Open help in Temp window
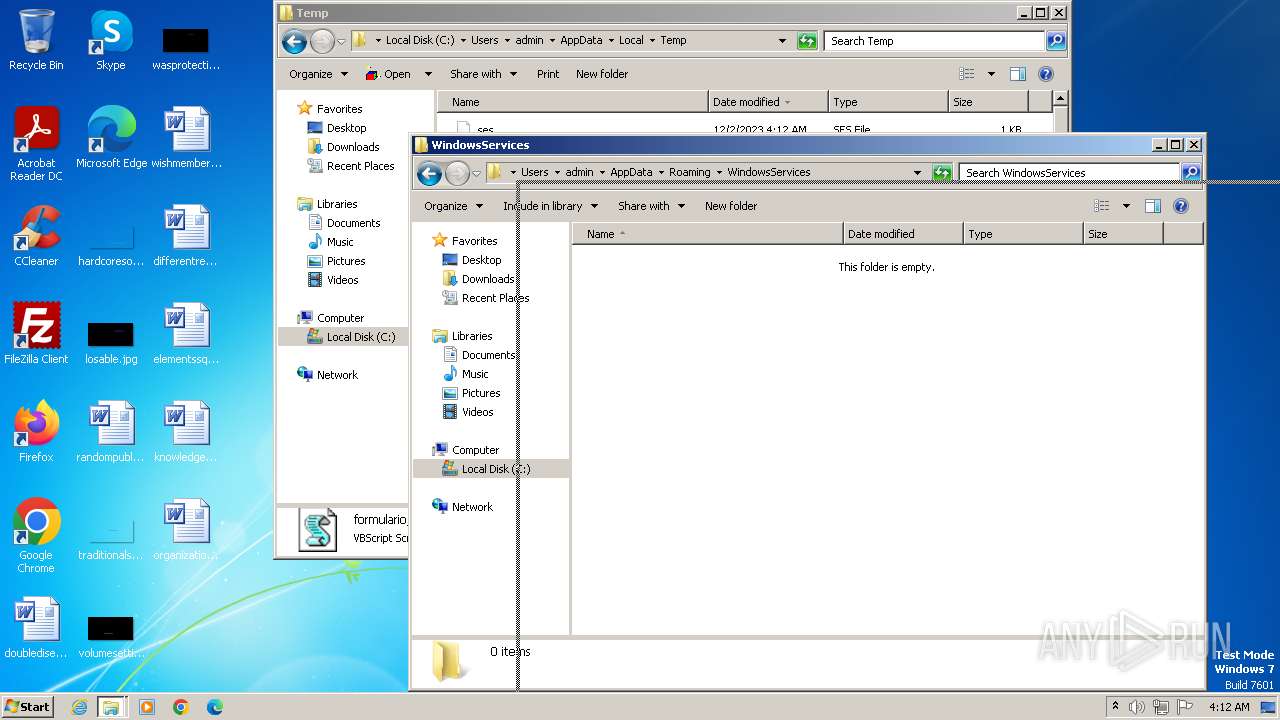1280x720 pixels. [x=1045, y=74]
